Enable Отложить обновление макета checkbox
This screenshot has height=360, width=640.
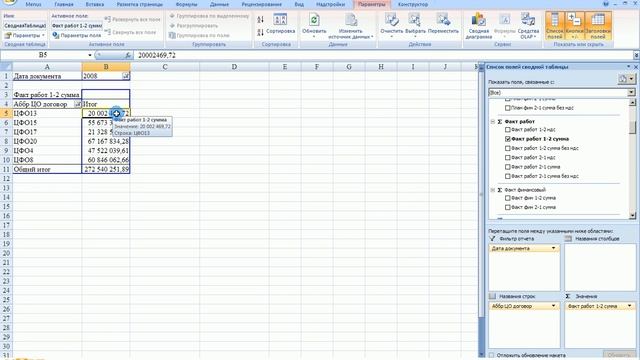[x=492, y=356]
